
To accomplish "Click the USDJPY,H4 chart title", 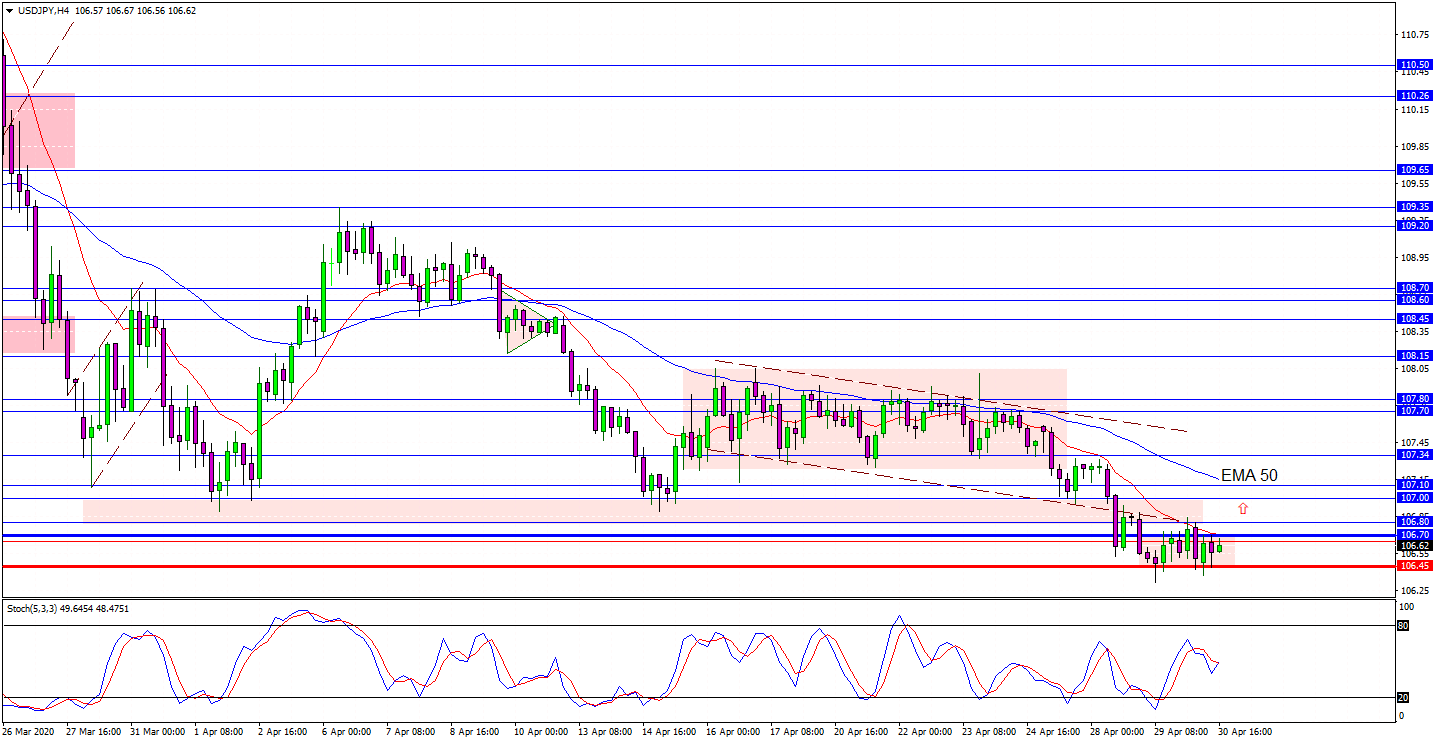I will tap(44, 11).
